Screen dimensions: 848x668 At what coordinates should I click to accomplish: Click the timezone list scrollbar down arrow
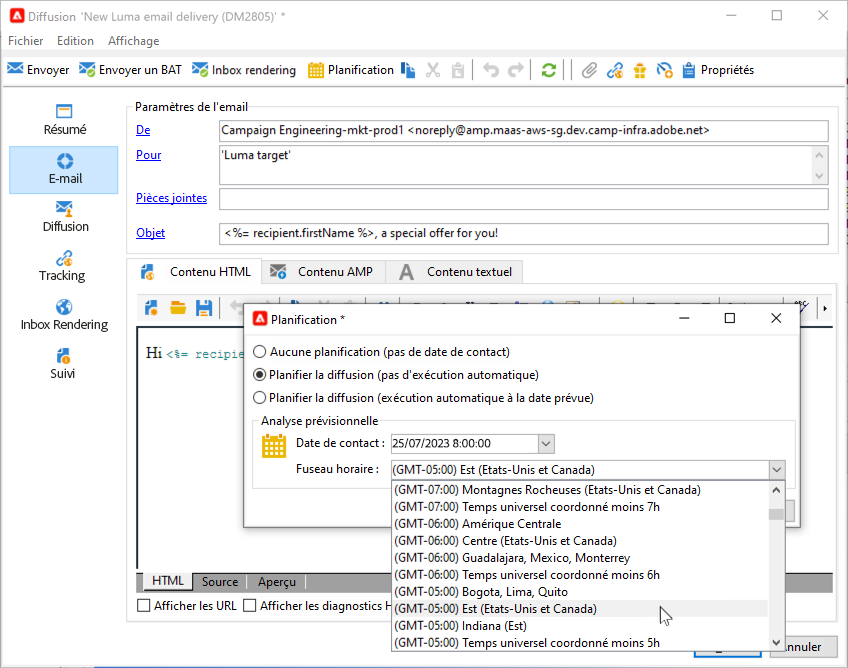[776, 643]
